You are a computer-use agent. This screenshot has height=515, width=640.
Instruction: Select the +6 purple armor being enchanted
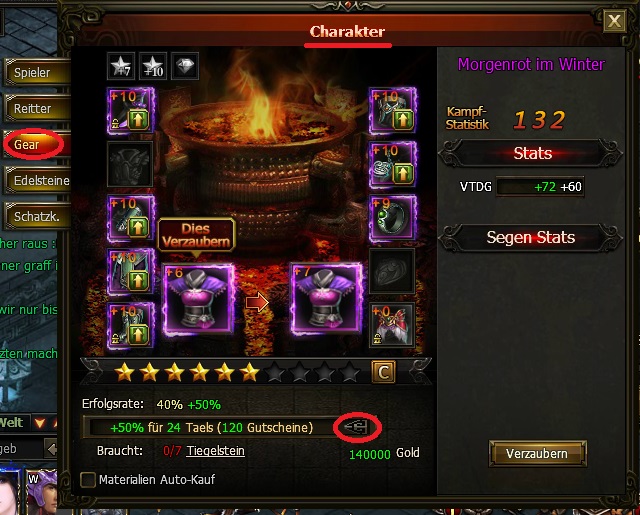click(198, 299)
